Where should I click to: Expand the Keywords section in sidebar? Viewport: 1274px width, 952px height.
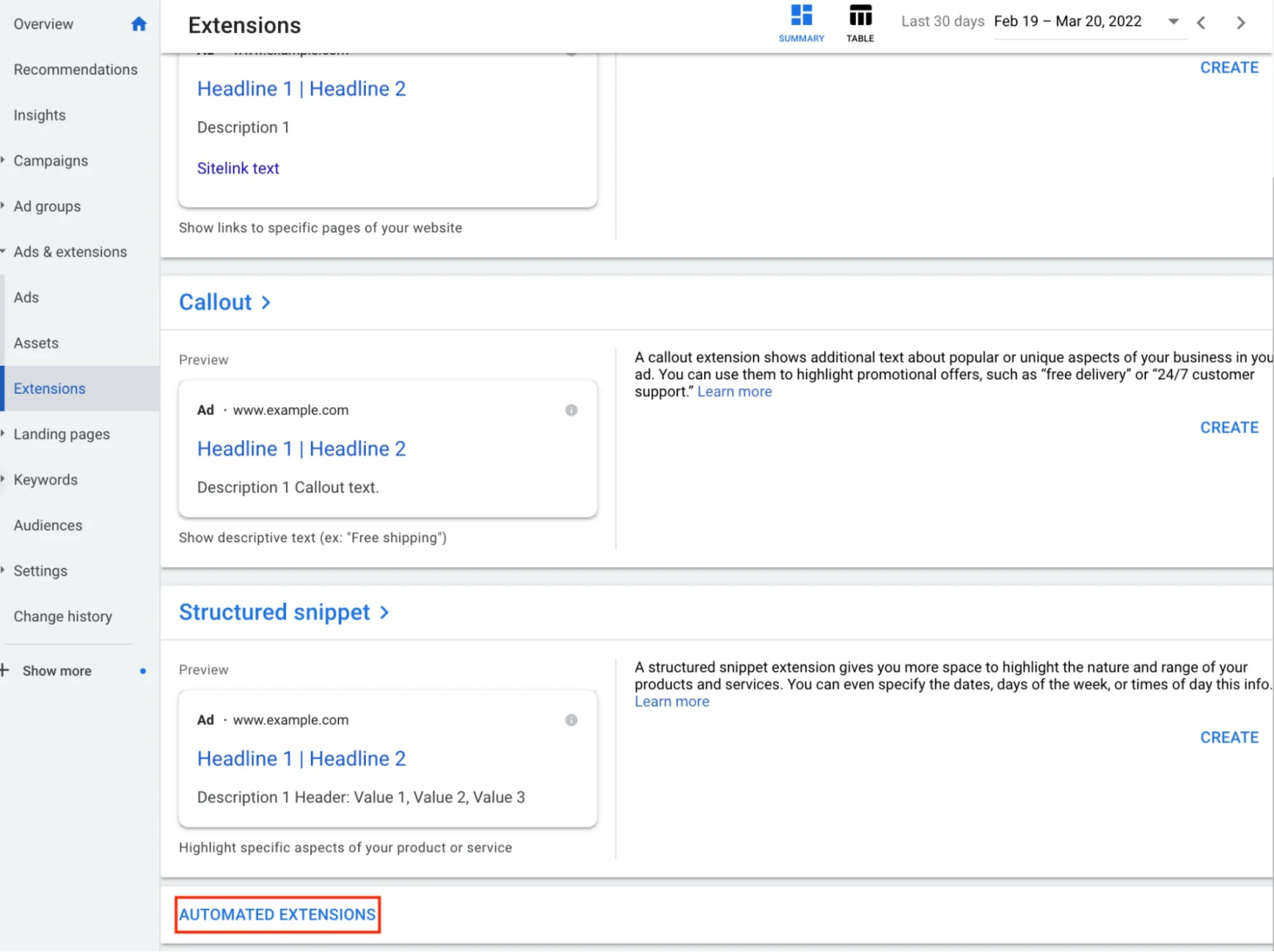click(x=4, y=479)
